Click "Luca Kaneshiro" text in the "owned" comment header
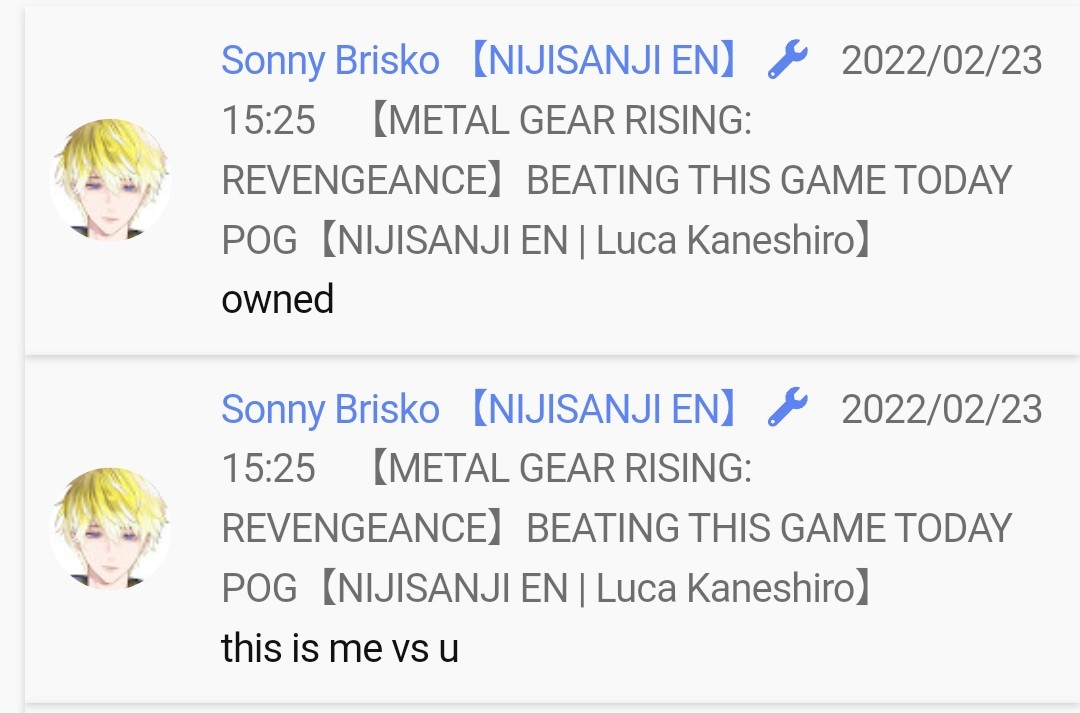The height and width of the screenshot is (713, 1080). coord(725,240)
